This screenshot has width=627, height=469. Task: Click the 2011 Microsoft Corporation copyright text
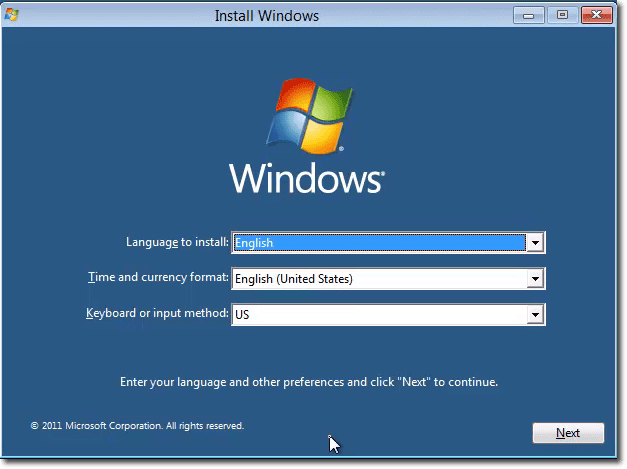(137, 426)
